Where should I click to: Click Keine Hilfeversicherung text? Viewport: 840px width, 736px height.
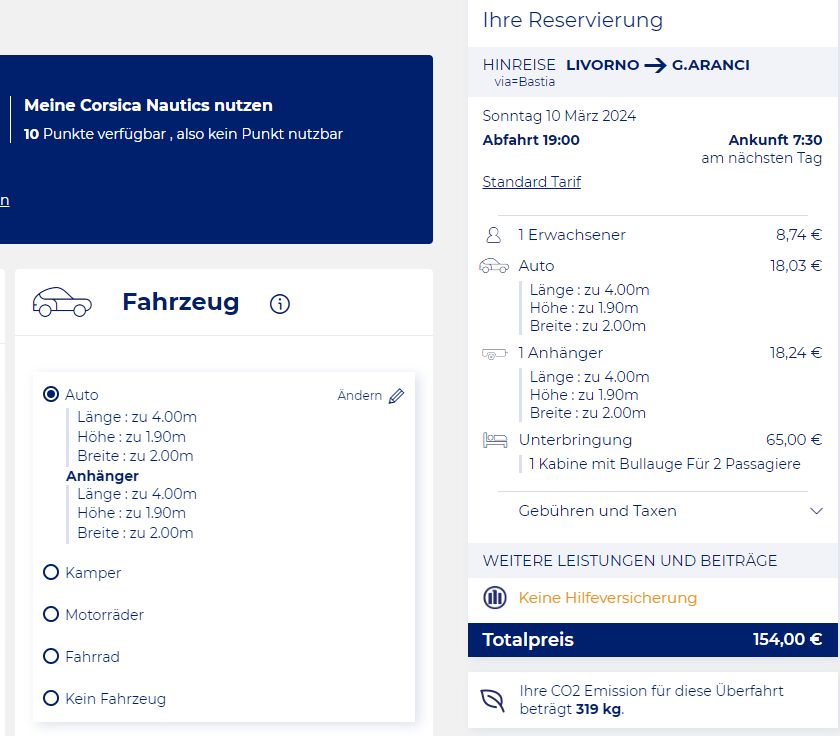coord(608,597)
